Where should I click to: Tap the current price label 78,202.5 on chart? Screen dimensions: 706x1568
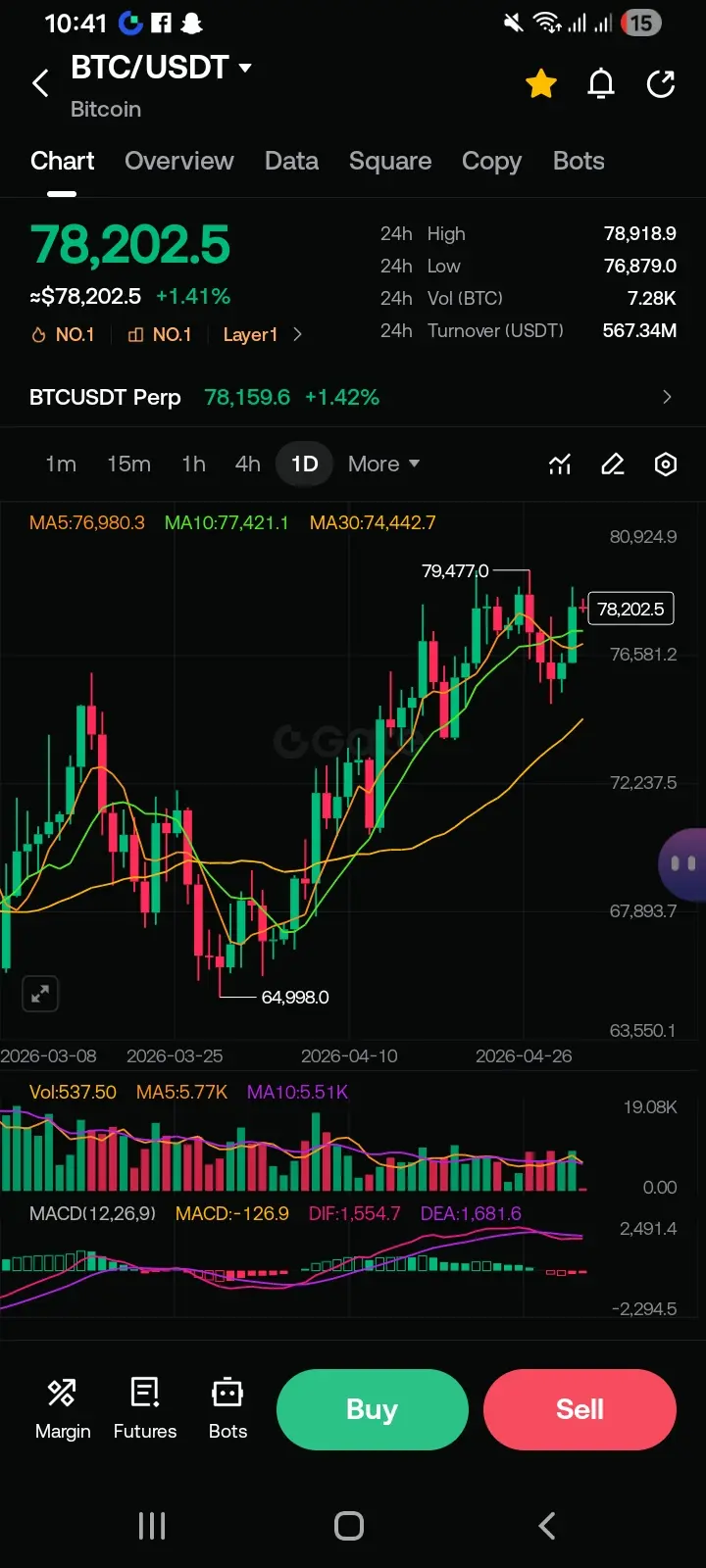pyautogui.click(x=630, y=609)
